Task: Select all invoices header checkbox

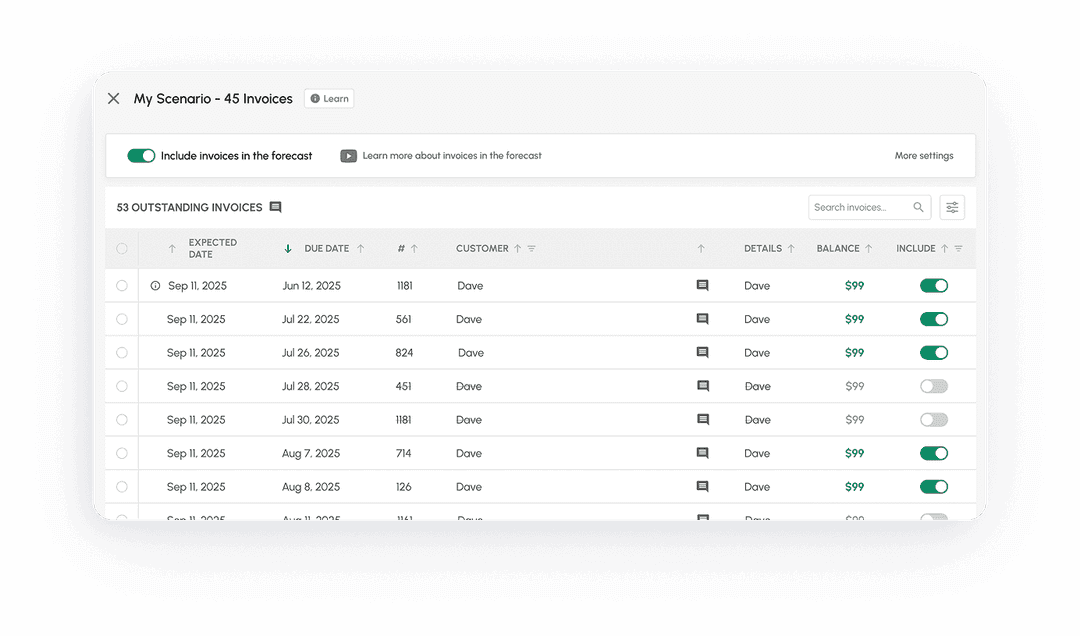Action: pos(122,249)
